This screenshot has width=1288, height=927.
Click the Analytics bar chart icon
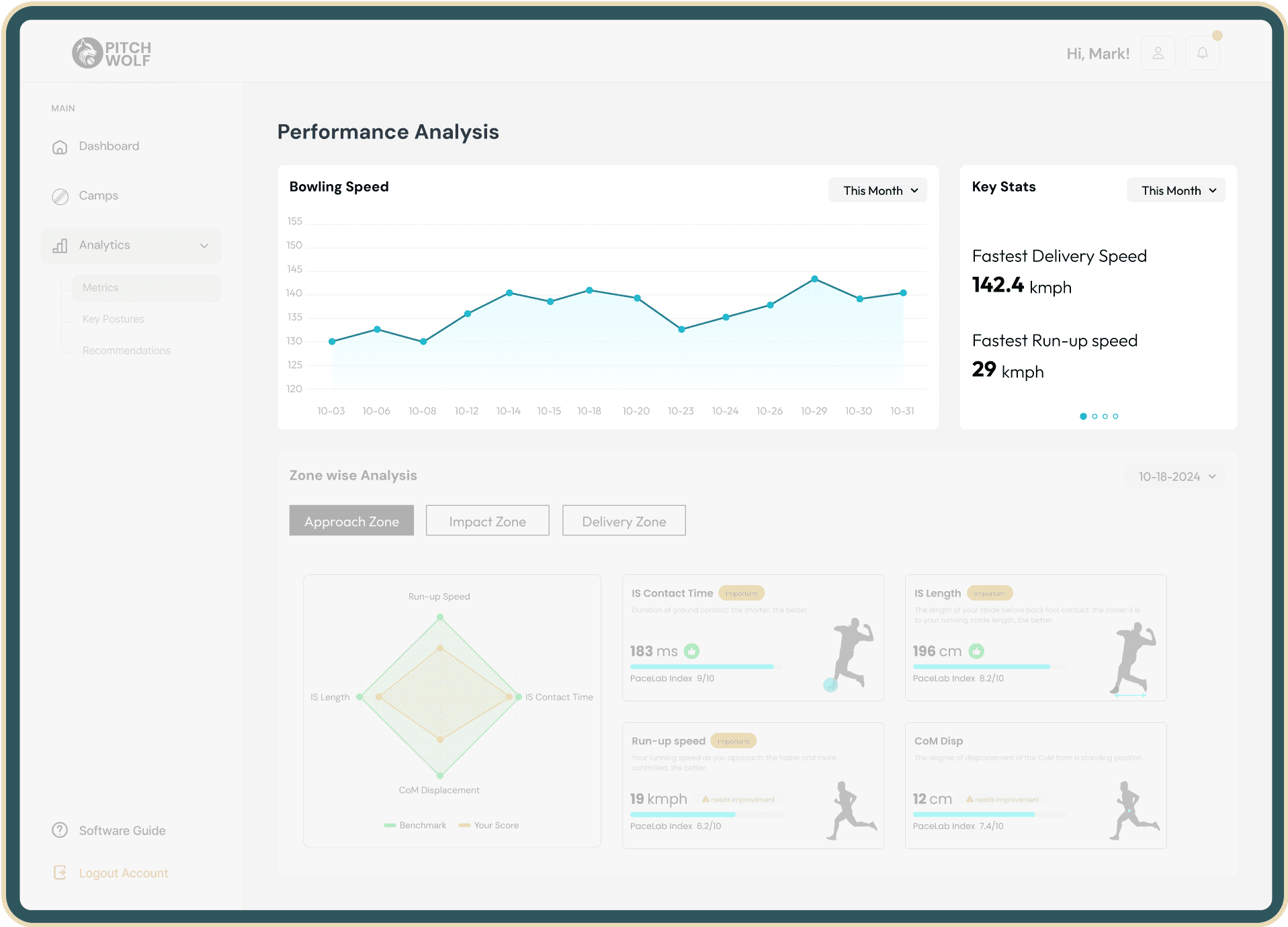coord(60,246)
